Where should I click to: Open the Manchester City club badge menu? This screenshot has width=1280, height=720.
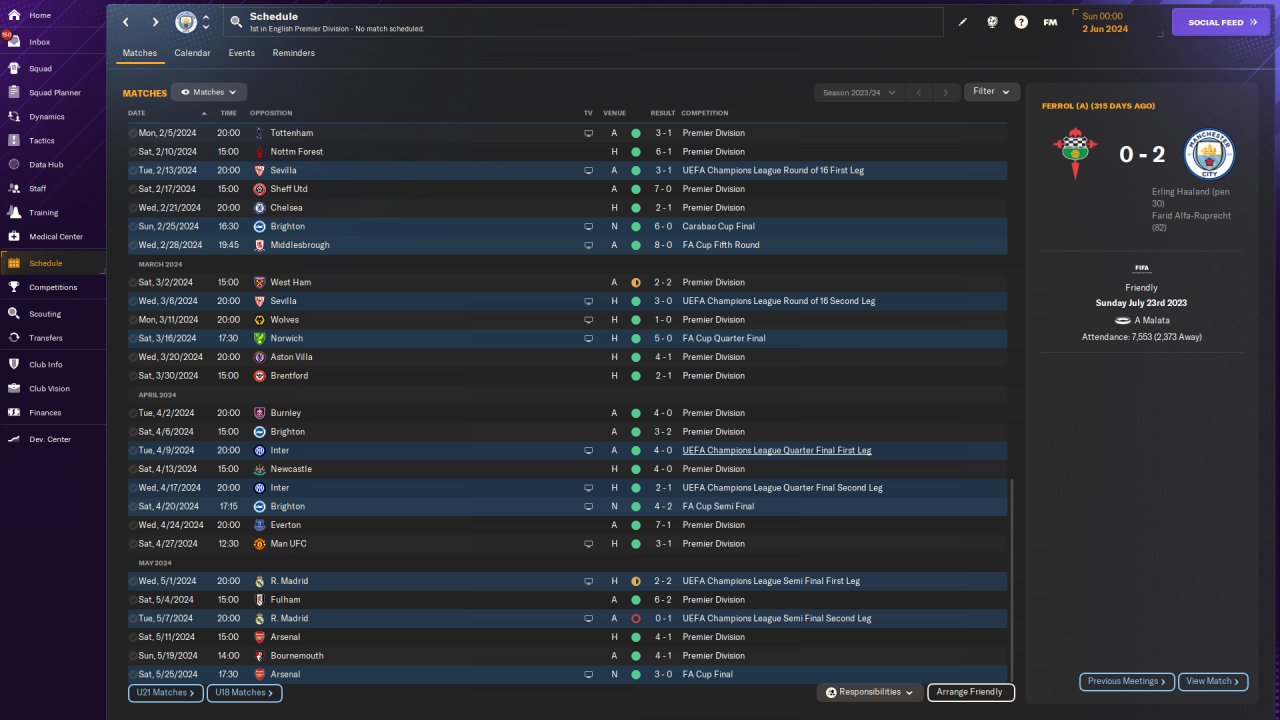[x=186, y=22]
